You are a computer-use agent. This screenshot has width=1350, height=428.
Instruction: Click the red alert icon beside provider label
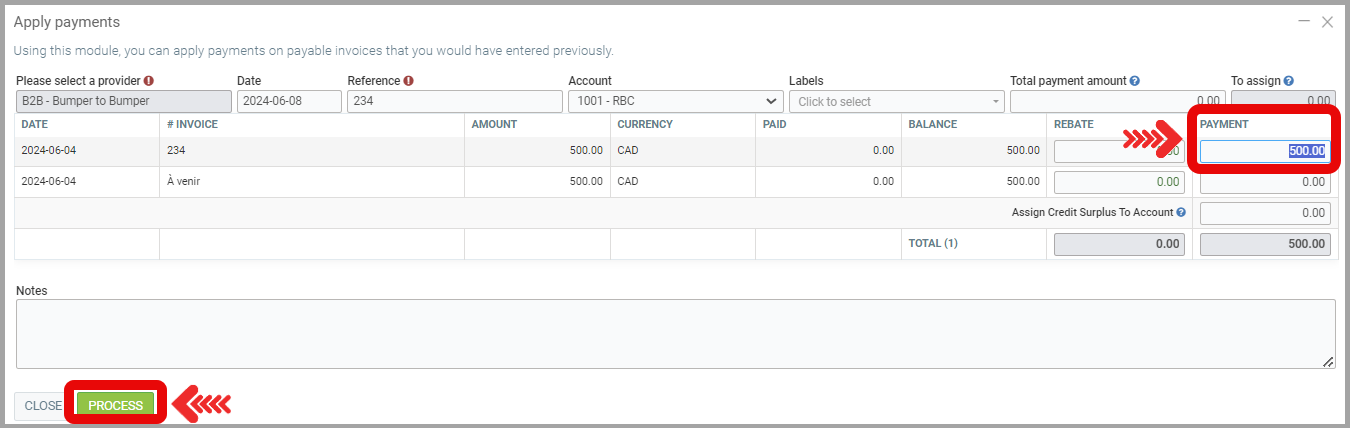click(x=149, y=81)
